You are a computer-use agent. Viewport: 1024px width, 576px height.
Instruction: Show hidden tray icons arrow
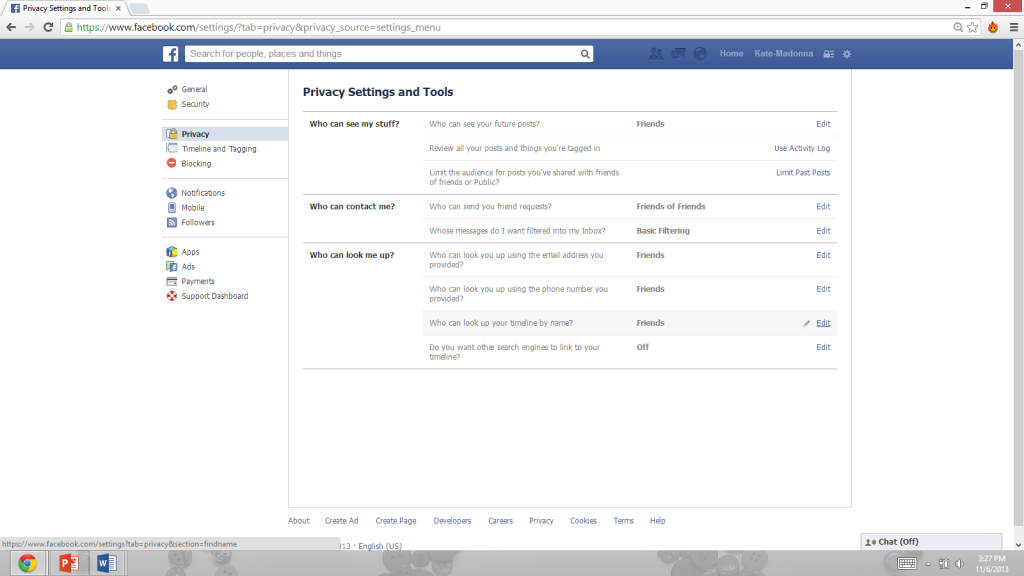point(928,564)
